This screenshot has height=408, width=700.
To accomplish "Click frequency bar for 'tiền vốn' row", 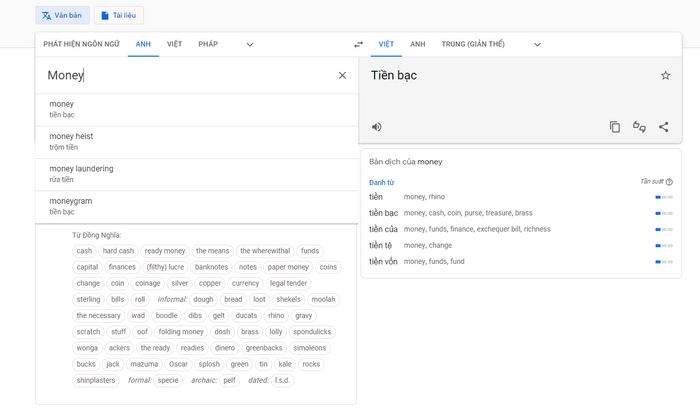I will click(664, 262).
